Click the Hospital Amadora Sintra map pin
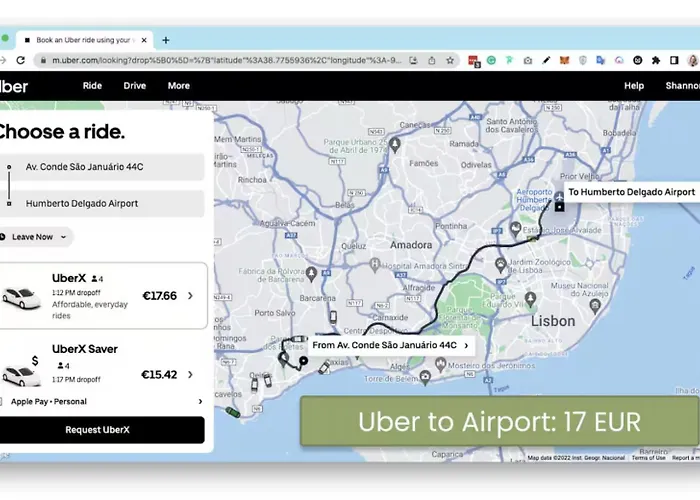 (x=375, y=265)
